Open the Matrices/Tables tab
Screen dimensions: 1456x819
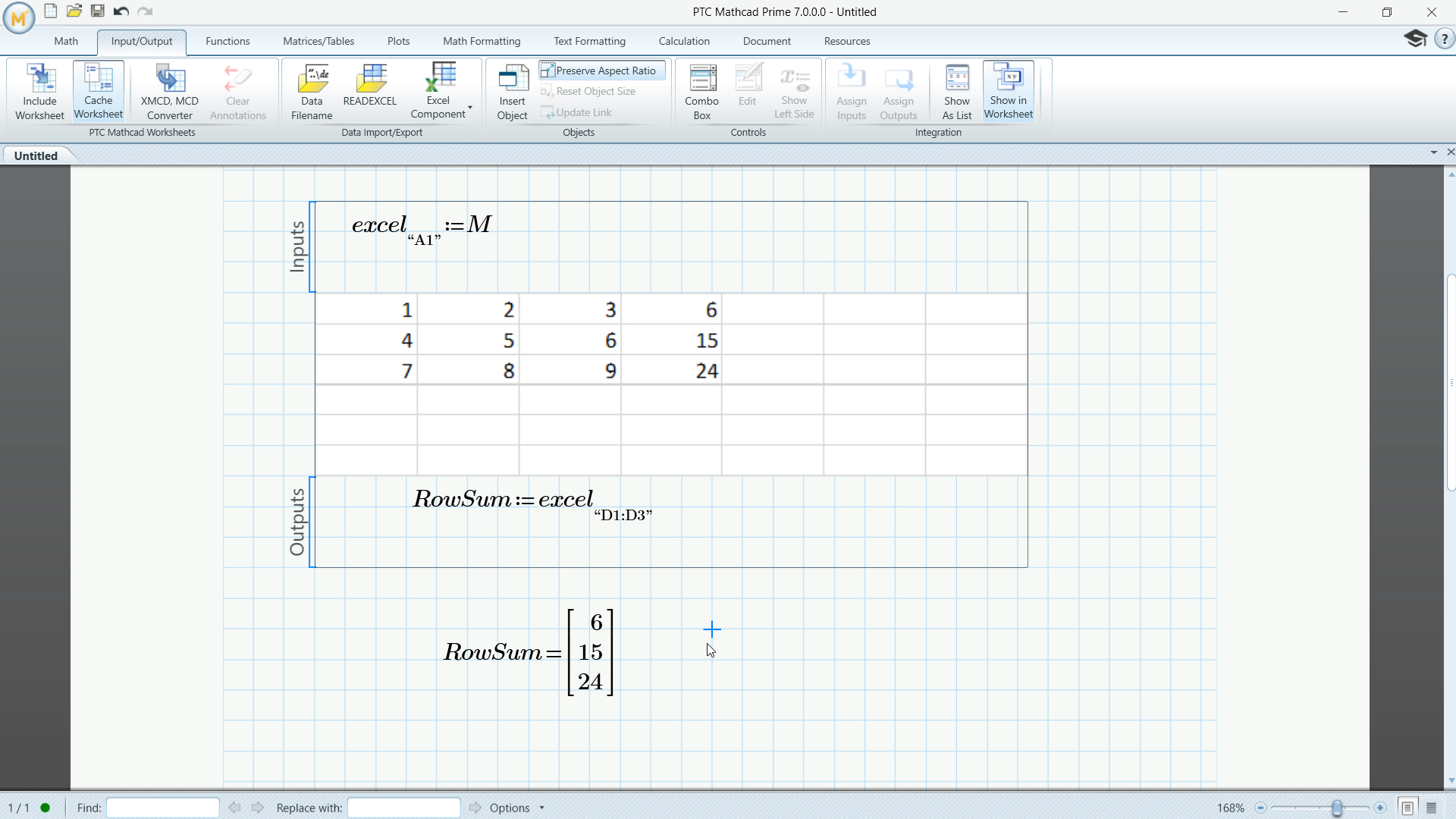[318, 41]
